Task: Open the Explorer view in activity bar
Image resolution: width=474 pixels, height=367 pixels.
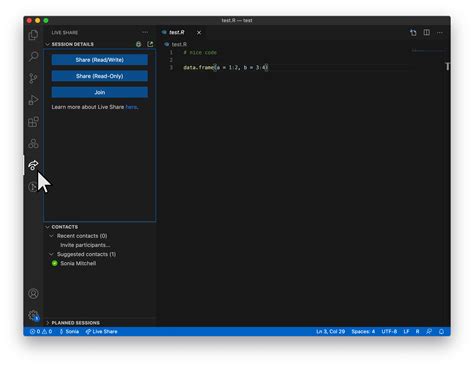Action: click(x=33, y=35)
